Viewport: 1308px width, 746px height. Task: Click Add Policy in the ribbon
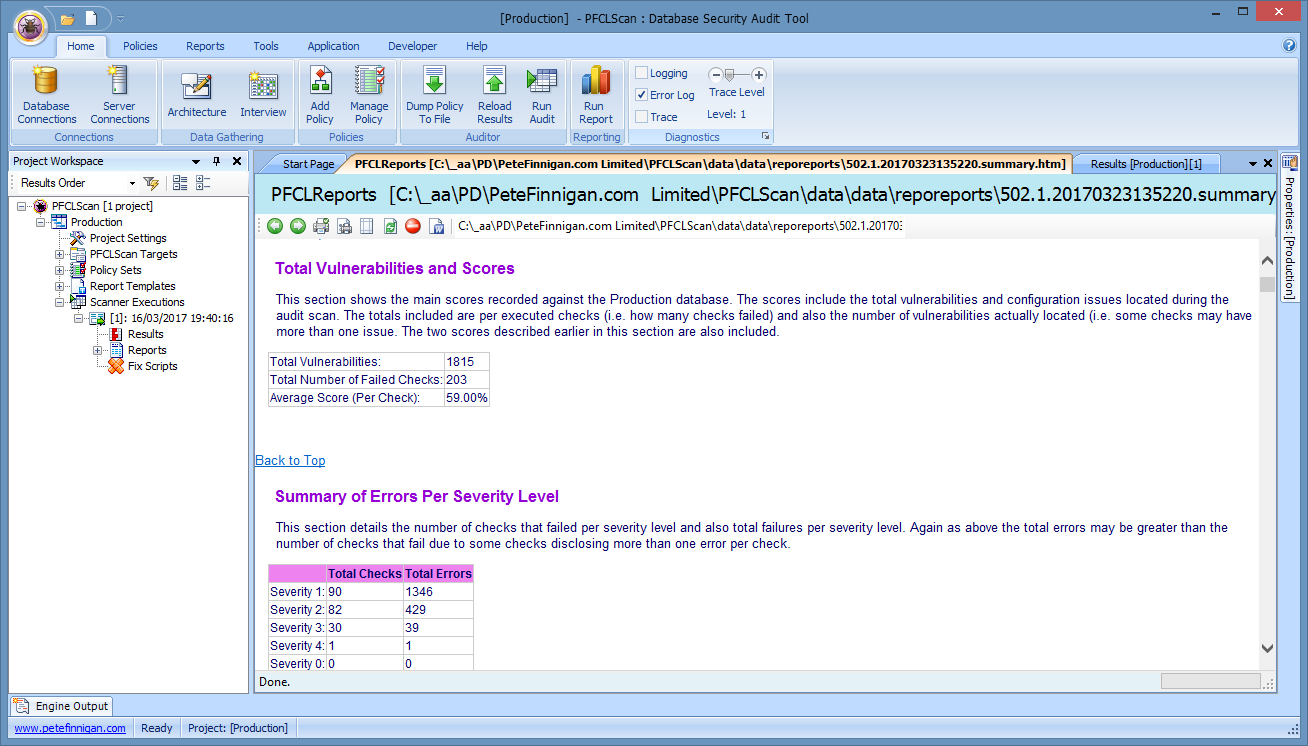pos(320,95)
